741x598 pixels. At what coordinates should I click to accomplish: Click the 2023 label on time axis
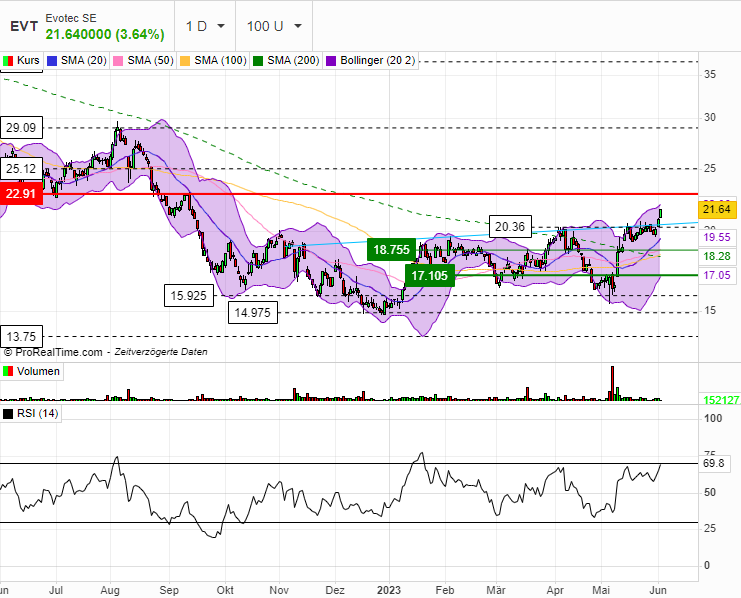tap(389, 590)
